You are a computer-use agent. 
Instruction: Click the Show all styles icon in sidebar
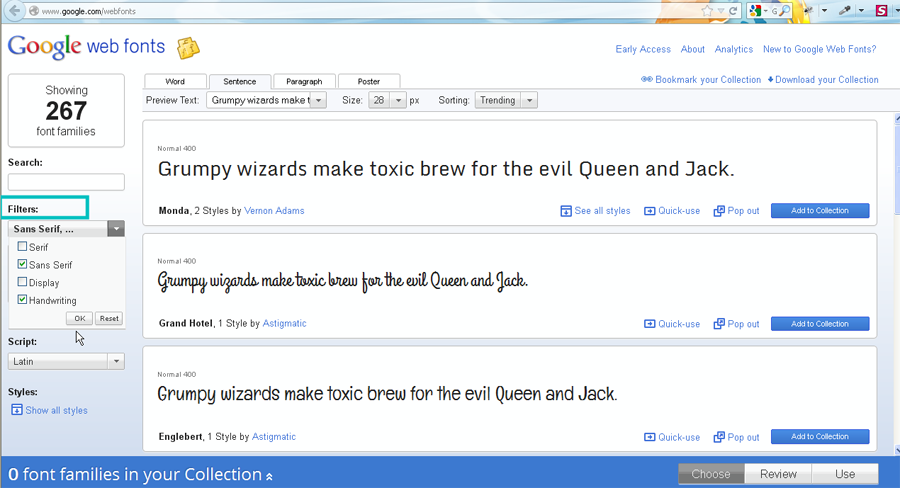click(x=17, y=410)
